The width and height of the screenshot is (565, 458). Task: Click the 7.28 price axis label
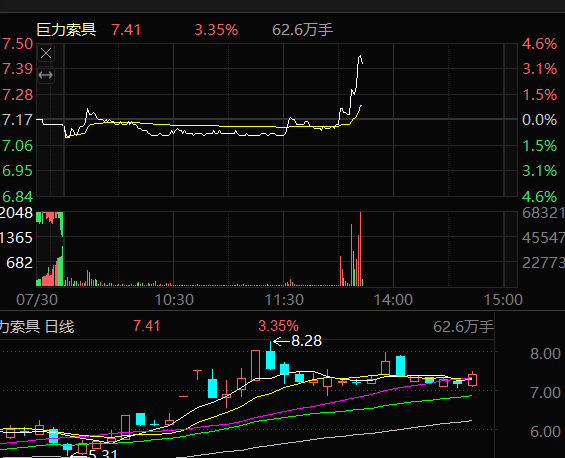[17, 95]
